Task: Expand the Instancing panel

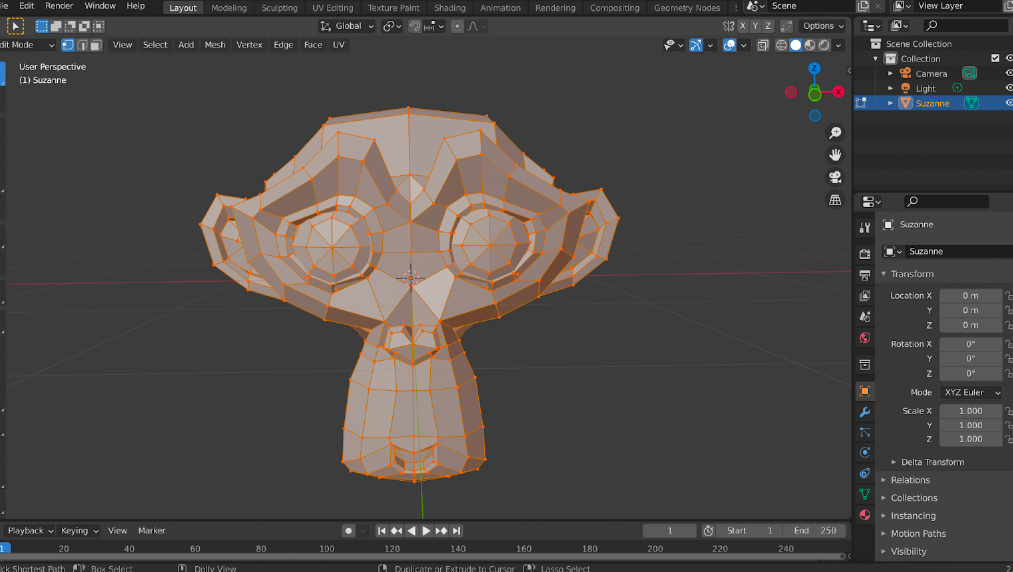Action: coord(913,516)
